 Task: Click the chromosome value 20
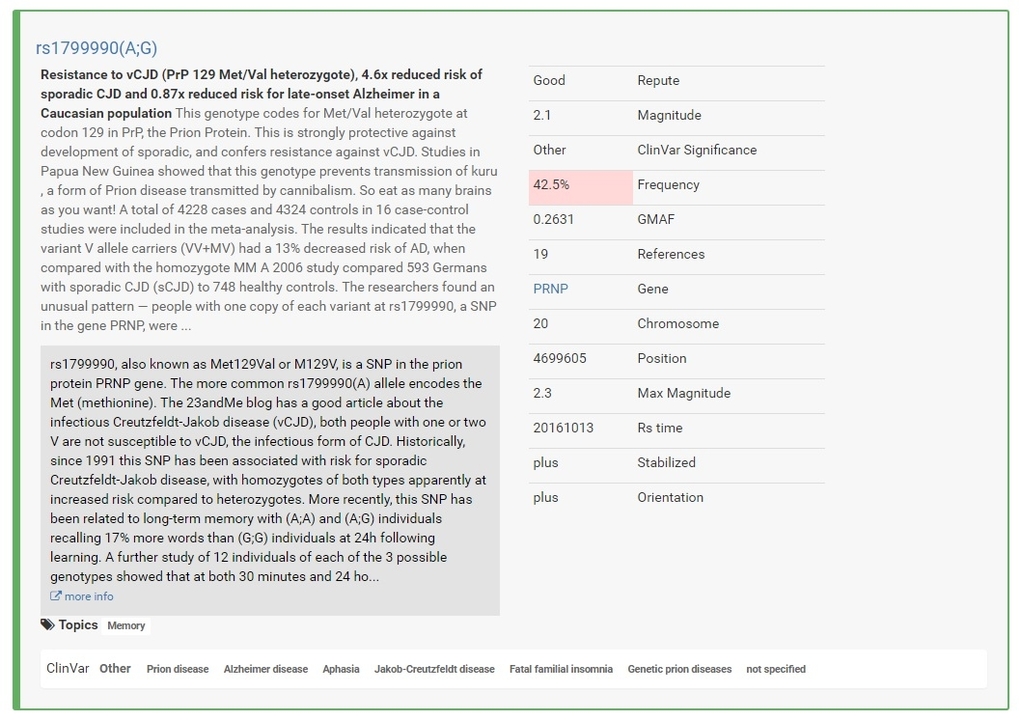pyautogui.click(x=540, y=324)
